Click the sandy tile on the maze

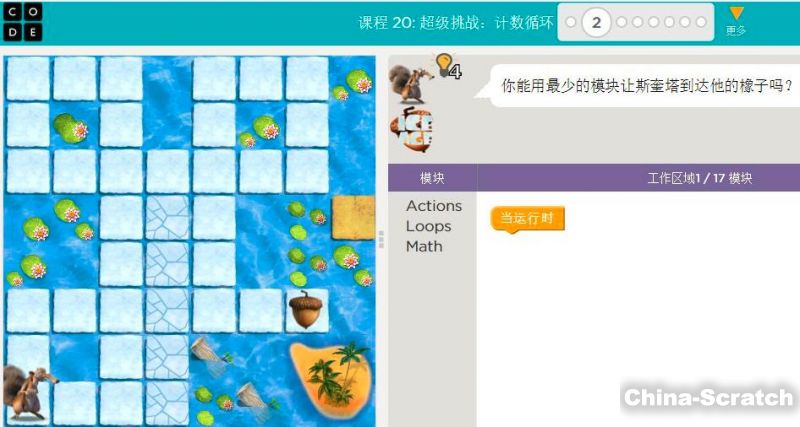[354, 218]
